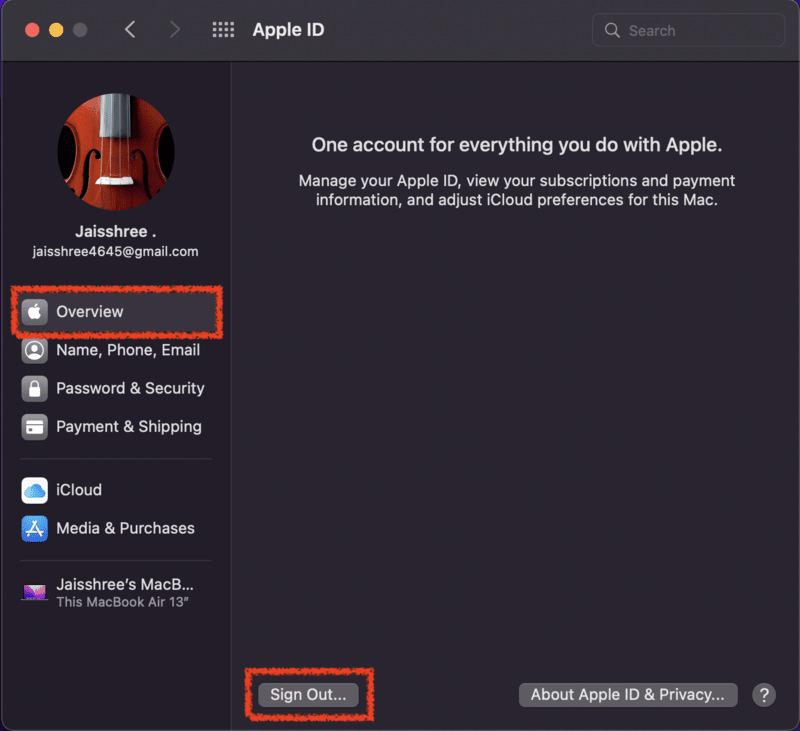Click 'This MacBook Air 13"' subtitle
Screen dimensions: 800x731
click(x=122, y=602)
